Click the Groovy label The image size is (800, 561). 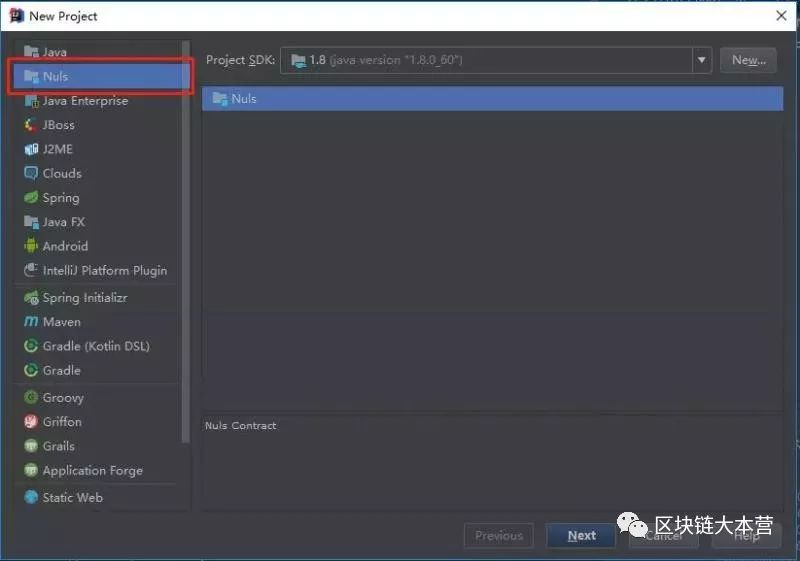(63, 397)
